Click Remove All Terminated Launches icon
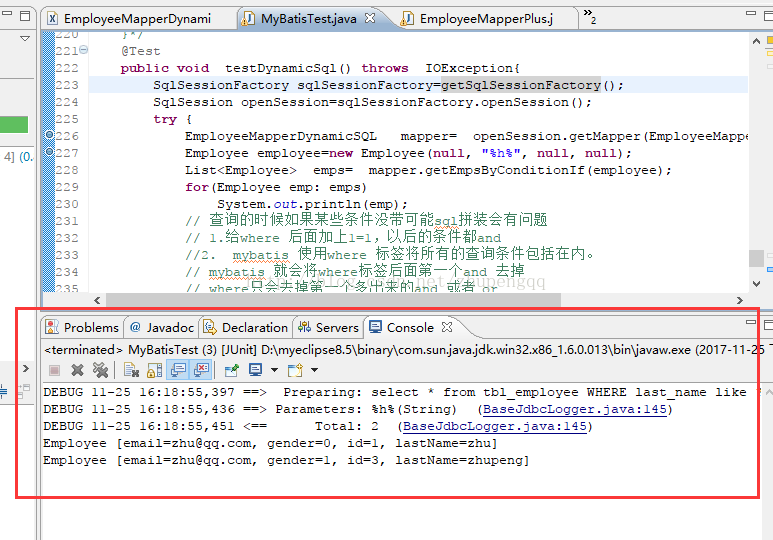 [x=100, y=370]
